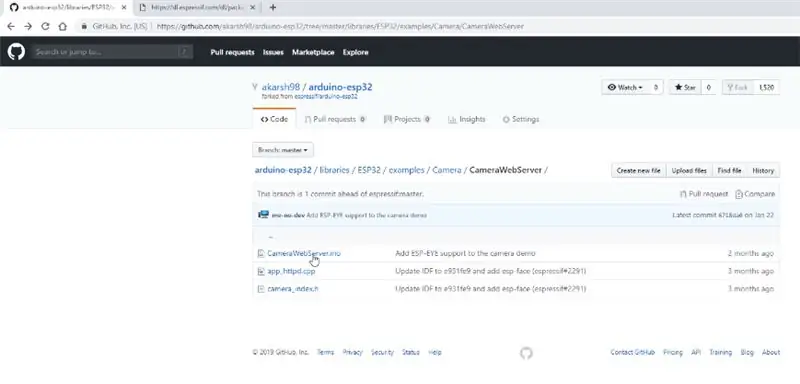
Task: Open CameraWebServer.ino file
Action: pos(304,253)
